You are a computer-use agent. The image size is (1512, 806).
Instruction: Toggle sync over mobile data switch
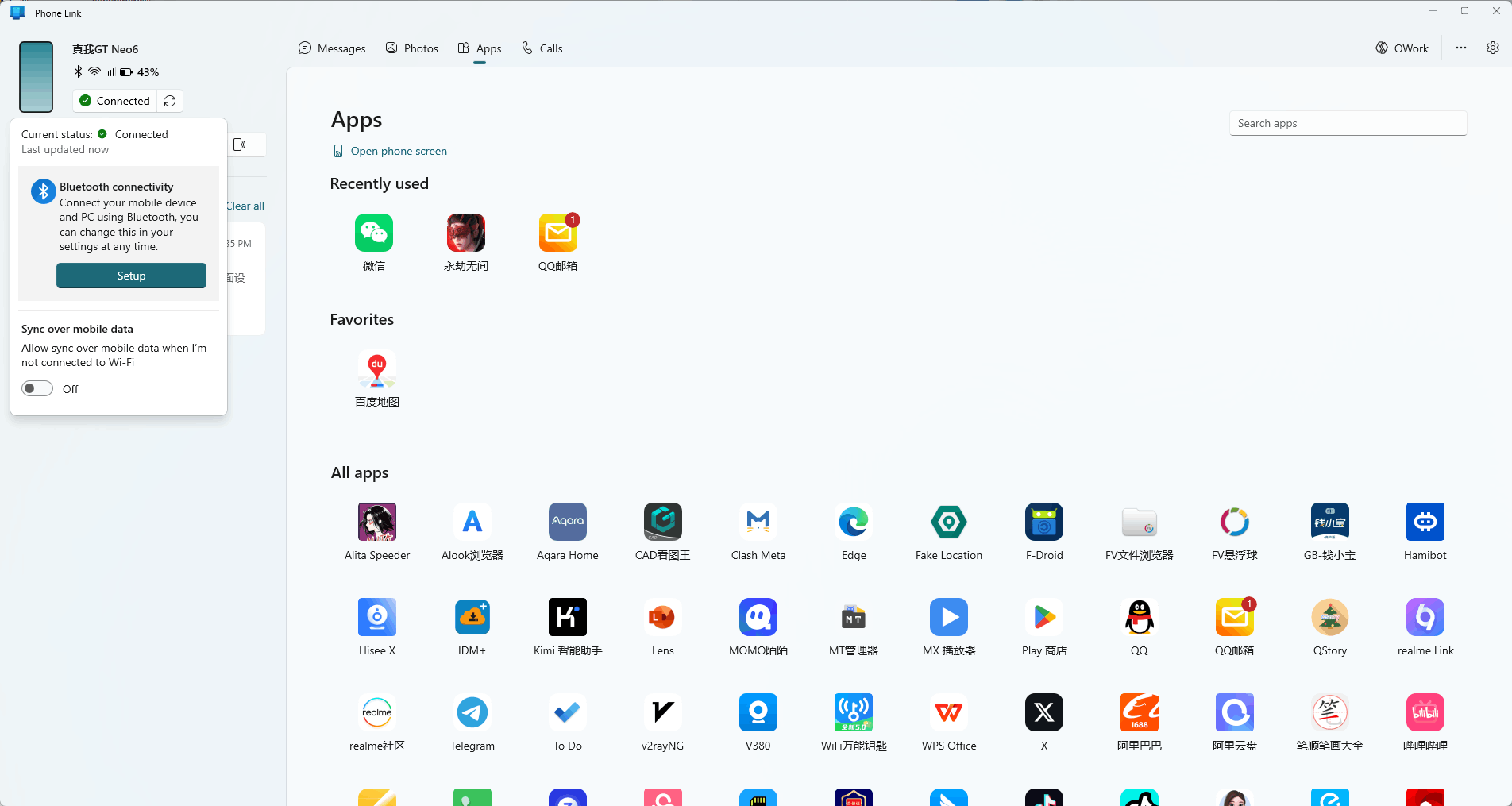click(x=37, y=388)
